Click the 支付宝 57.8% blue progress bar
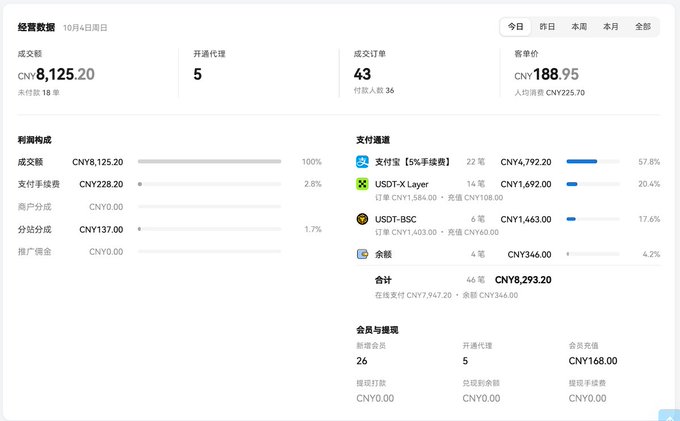The image size is (680, 421). pyautogui.click(x=593, y=161)
